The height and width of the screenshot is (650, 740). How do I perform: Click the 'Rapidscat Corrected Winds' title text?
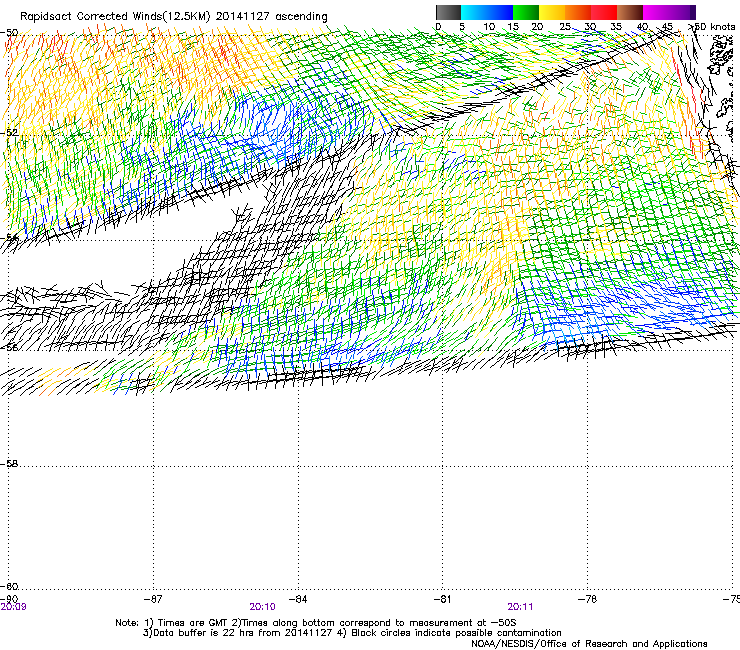click(x=92, y=17)
